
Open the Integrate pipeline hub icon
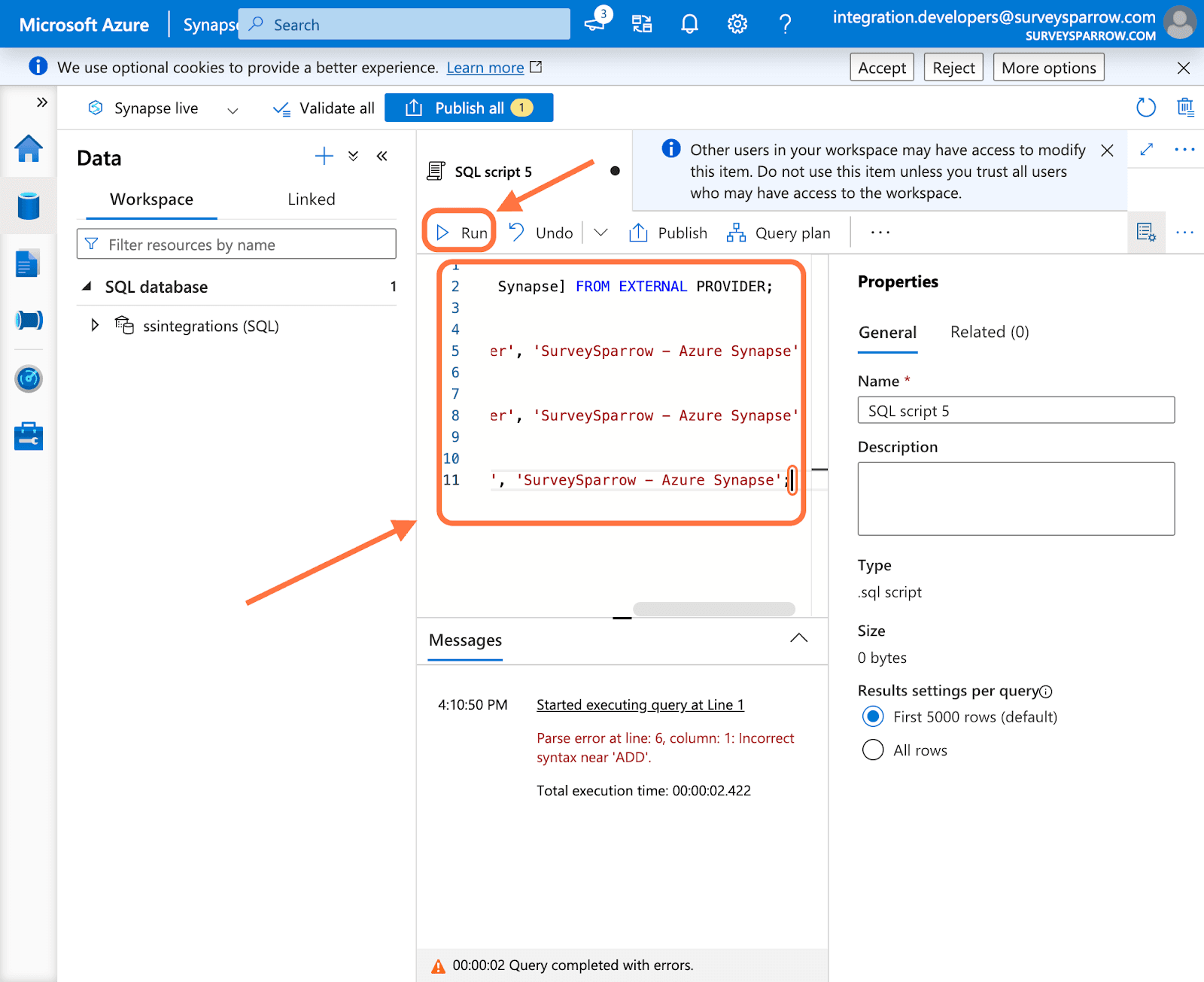coord(29,321)
